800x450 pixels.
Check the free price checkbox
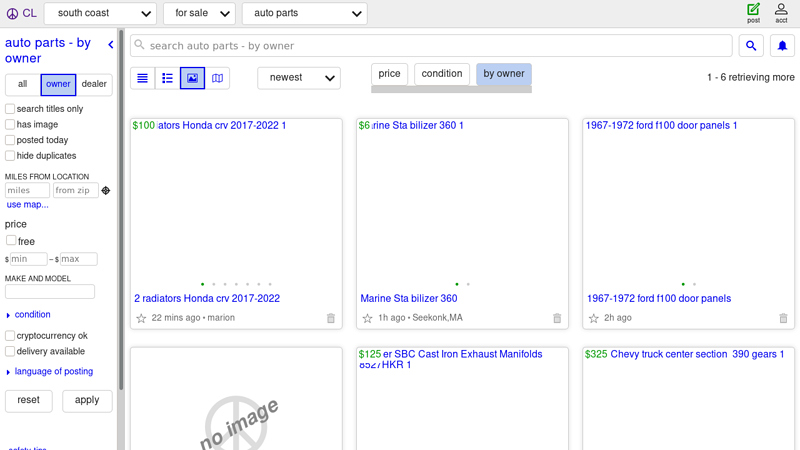pyautogui.click(x=11, y=240)
